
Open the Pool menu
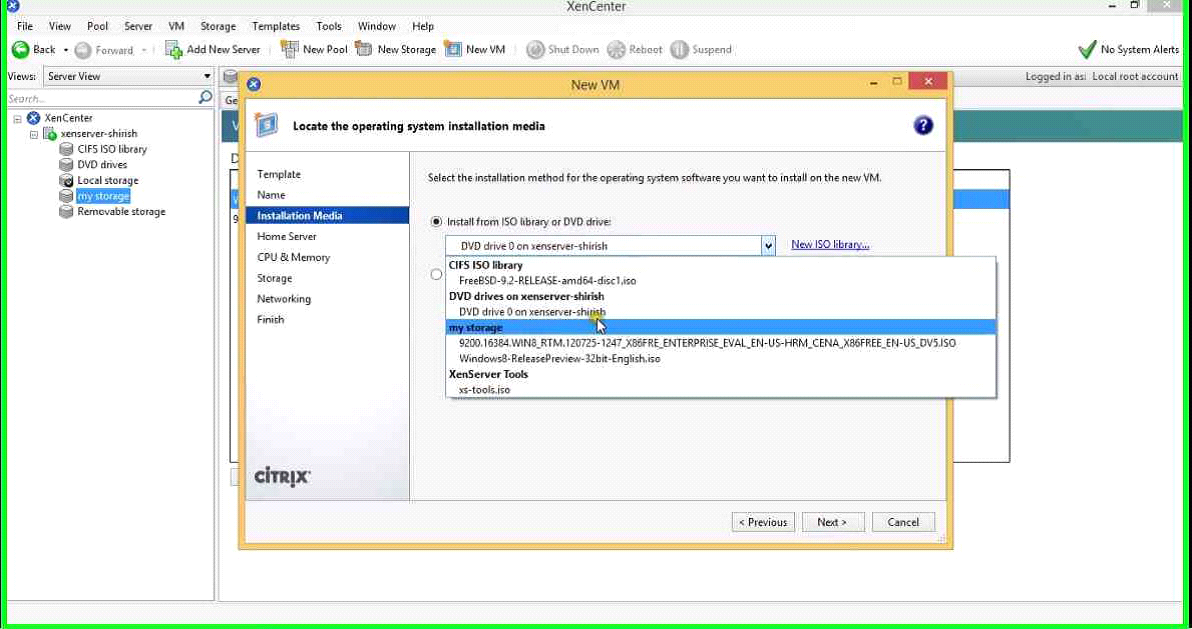97,26
